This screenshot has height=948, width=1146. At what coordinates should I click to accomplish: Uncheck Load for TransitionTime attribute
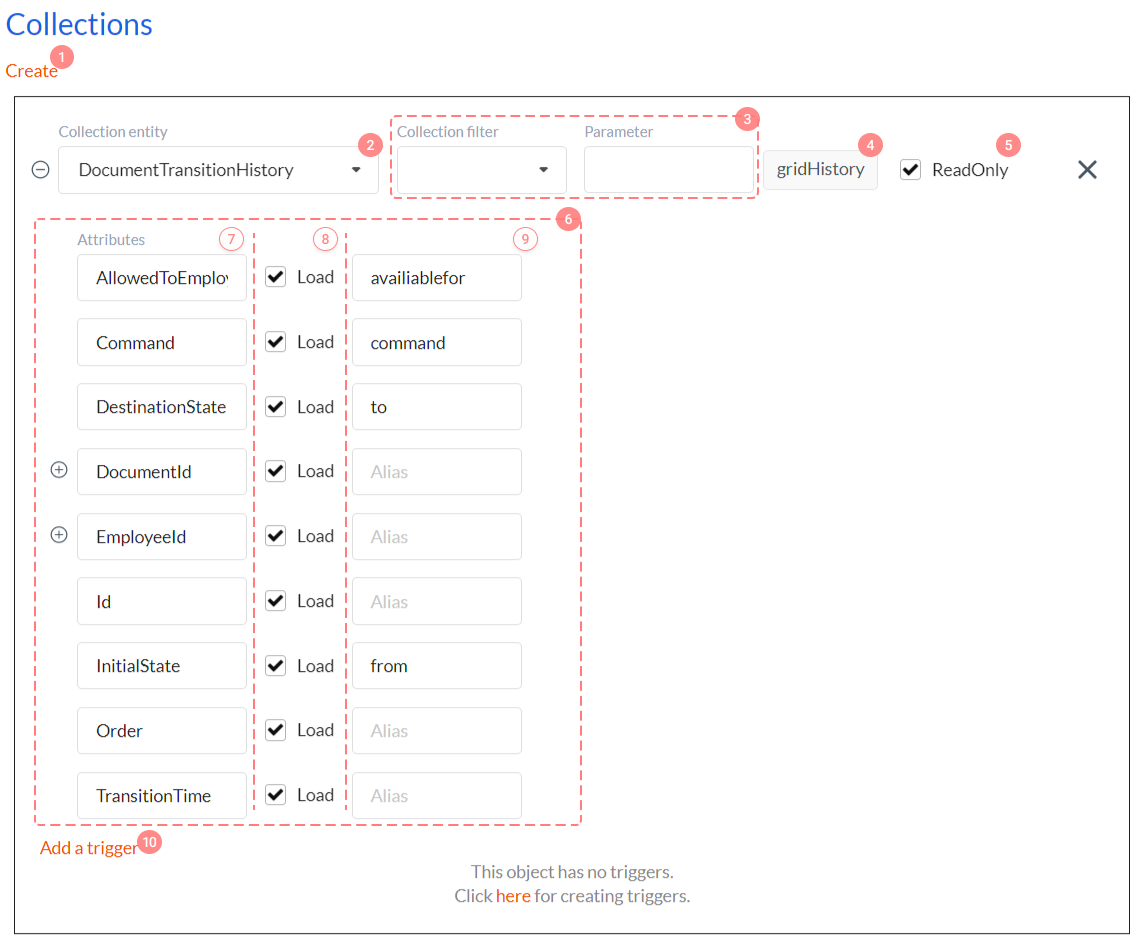point(276,795)
